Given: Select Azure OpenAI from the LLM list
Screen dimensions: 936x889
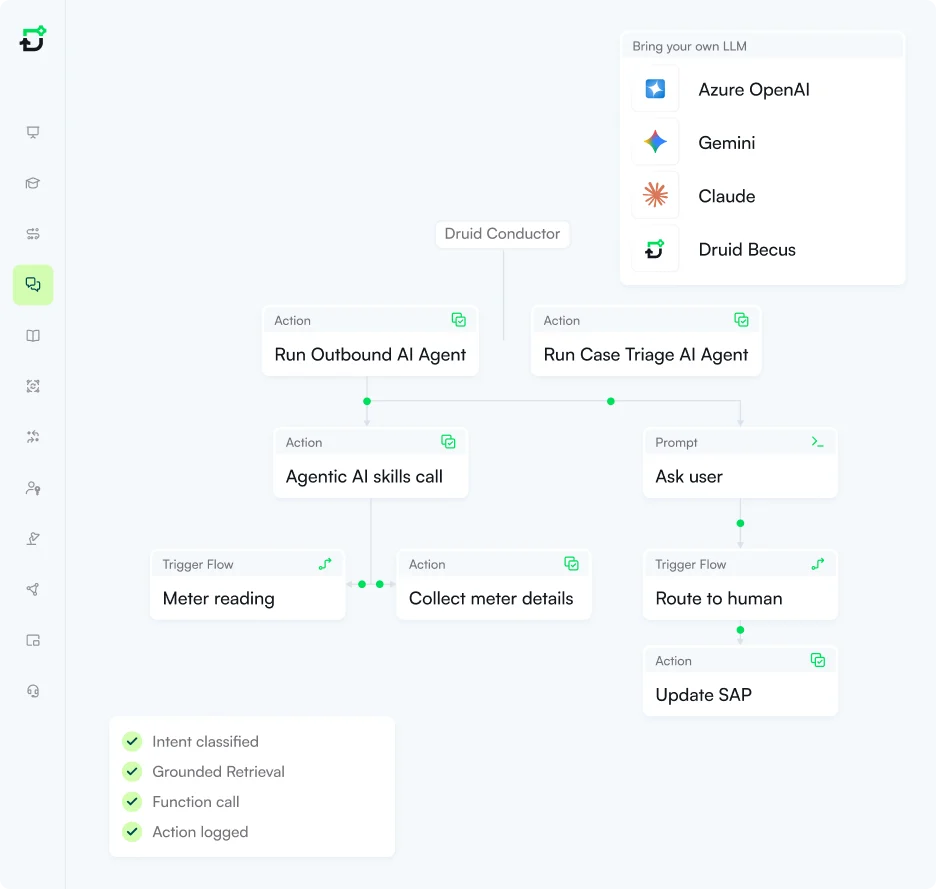Looking at the screenshot, I should [x=753, y=89].
